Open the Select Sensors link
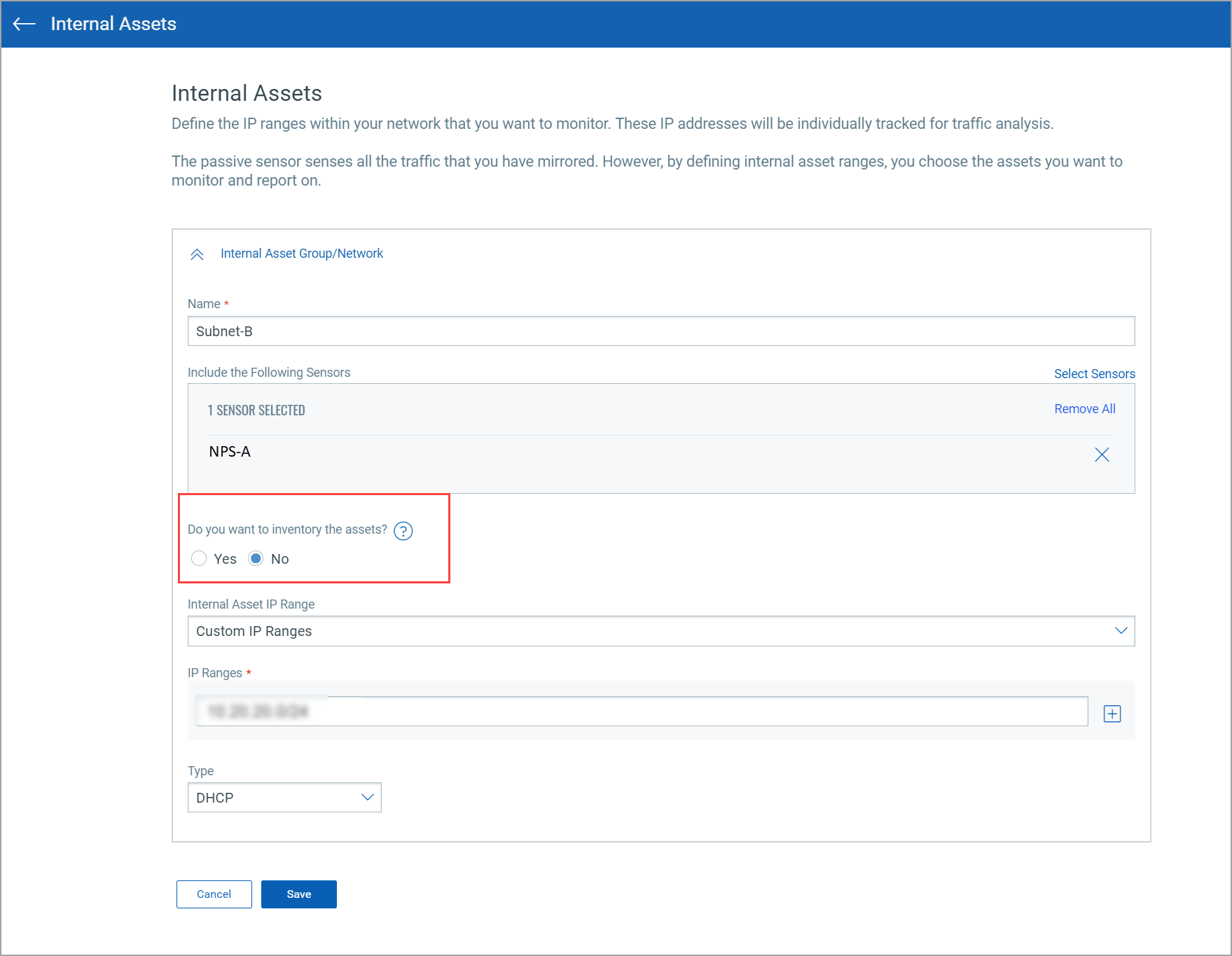The height and width of the screenshot is (956, 1232). [1094, 373]
